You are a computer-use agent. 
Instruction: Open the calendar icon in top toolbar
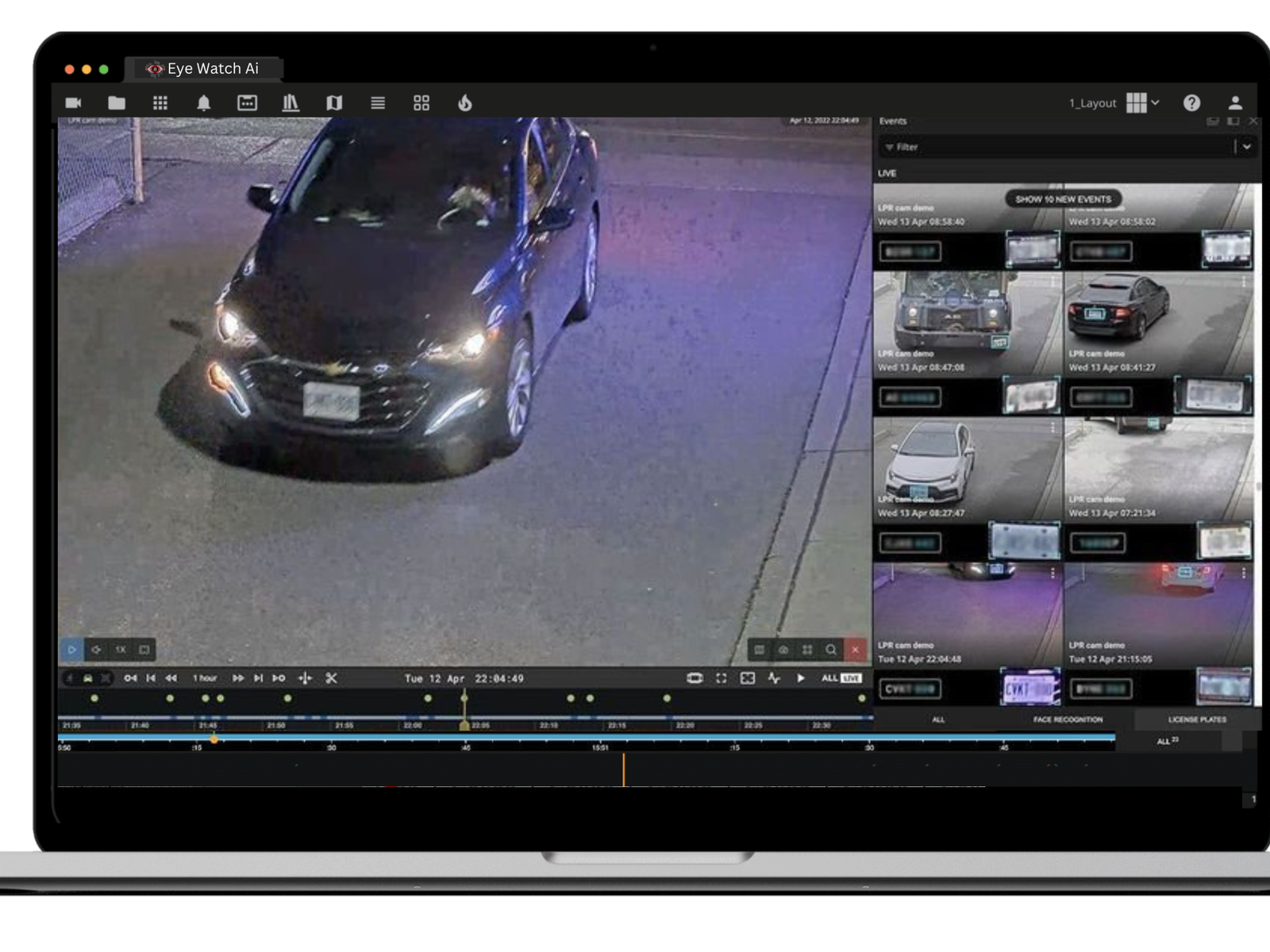pyautogui.click(x=248, y=103)
